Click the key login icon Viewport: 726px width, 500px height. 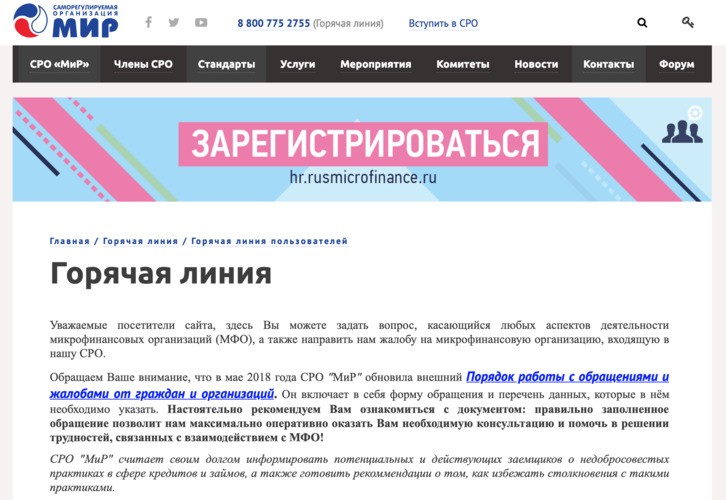(688, 22)
